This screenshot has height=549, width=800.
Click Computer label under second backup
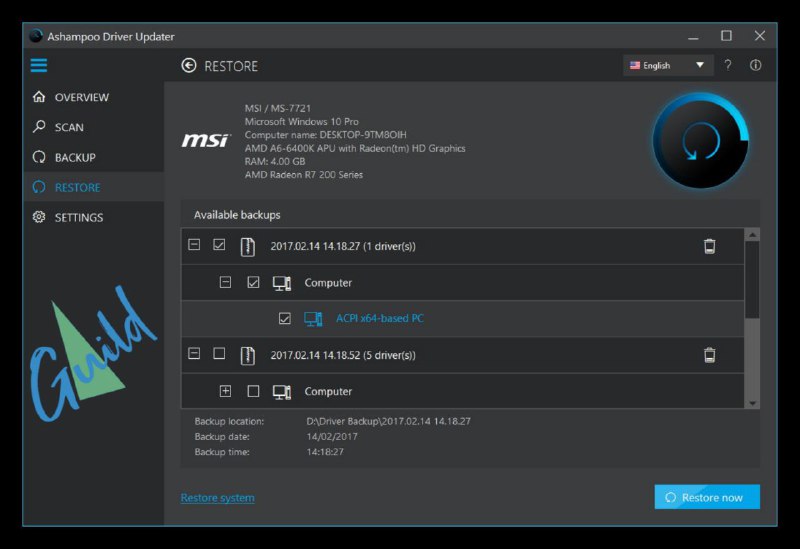[328, 391]
